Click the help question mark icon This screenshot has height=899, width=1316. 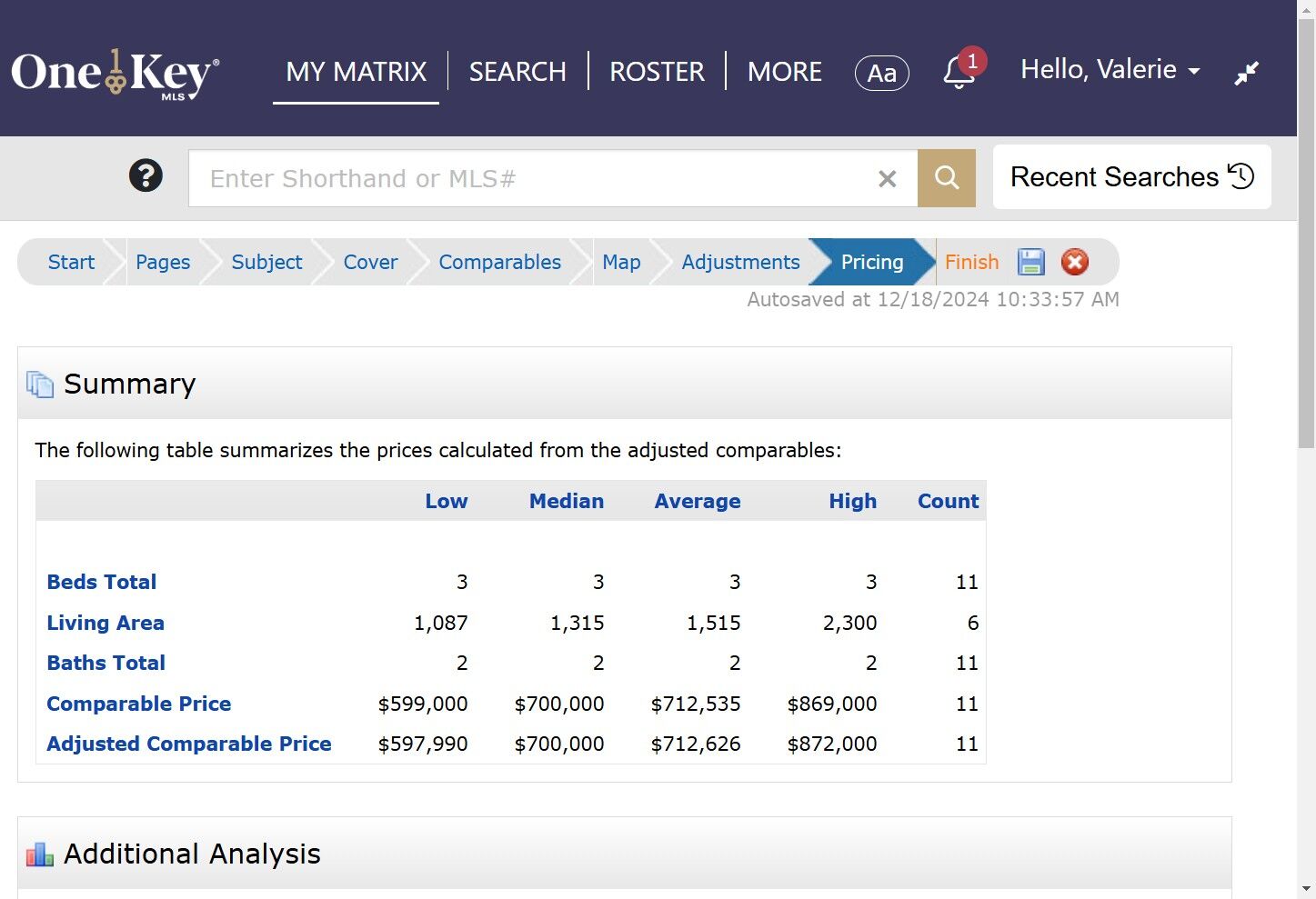[x=146, y=175]
